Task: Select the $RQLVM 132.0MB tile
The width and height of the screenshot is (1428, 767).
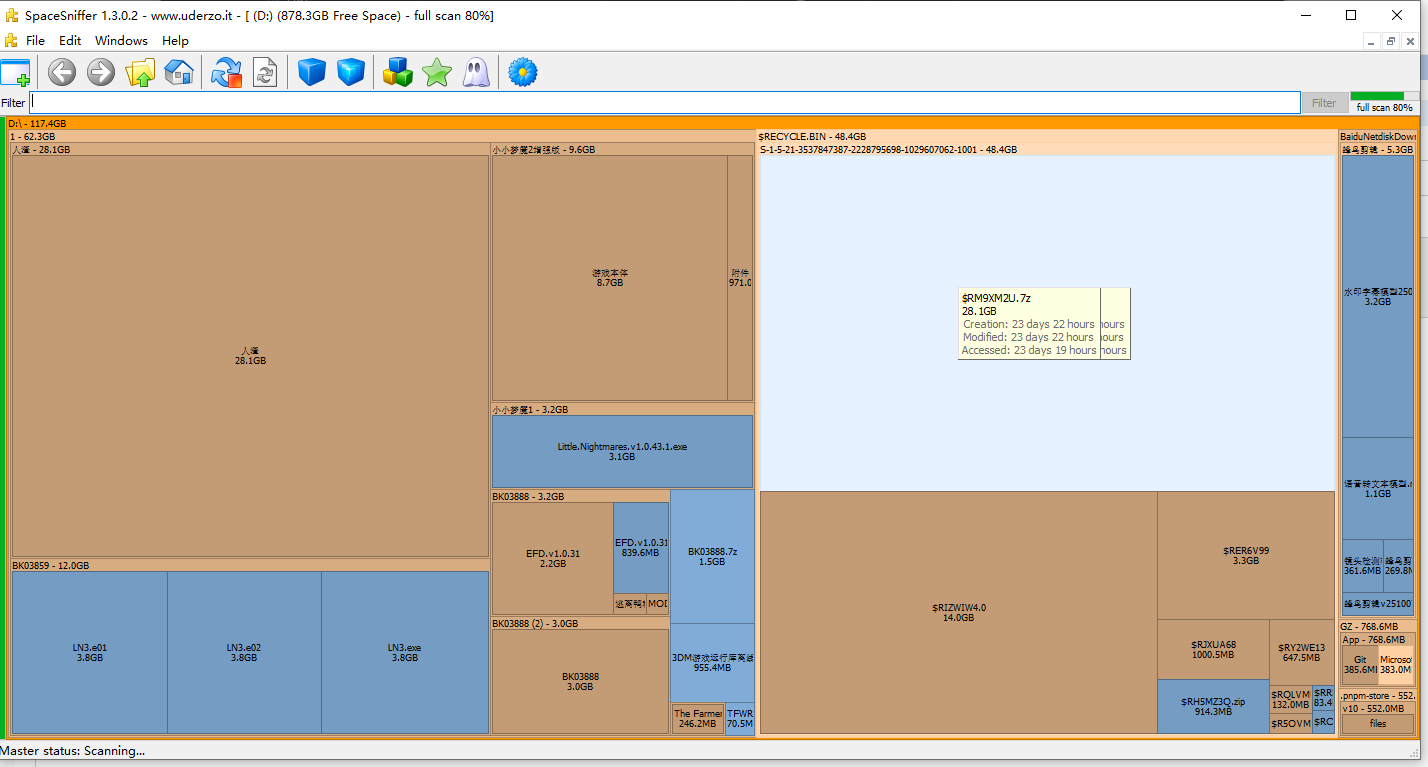Action: [1290, 699]
